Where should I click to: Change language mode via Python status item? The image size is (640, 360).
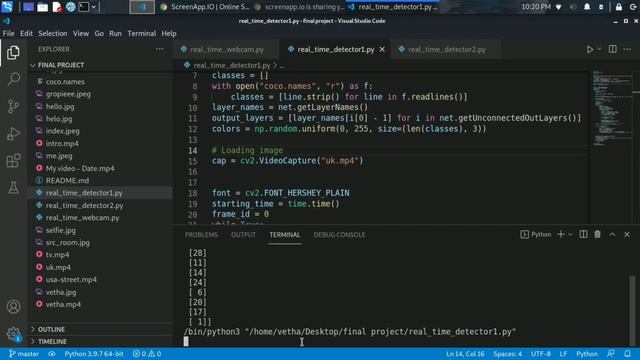tap(587, 354)
